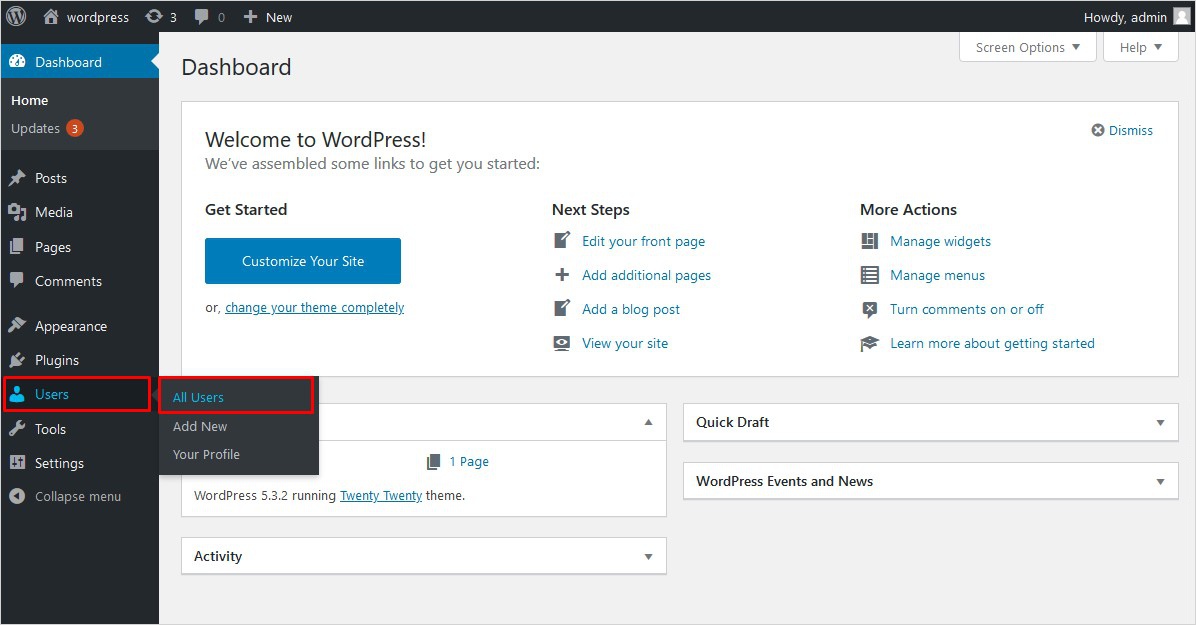Image resolution: width=1196 pixels, height=625 pixels.
Task: Open the Media library from sidebar
Action: tap(53, 212)
